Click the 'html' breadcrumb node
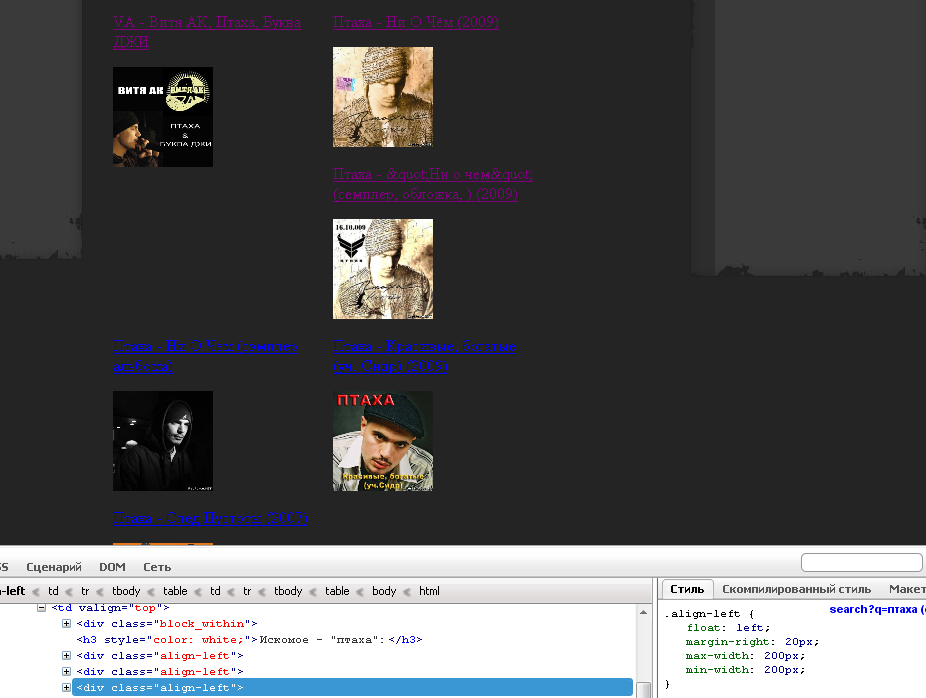Image resolution: width=926 pixels, height=698 pixels. click(x=429, y=591)
